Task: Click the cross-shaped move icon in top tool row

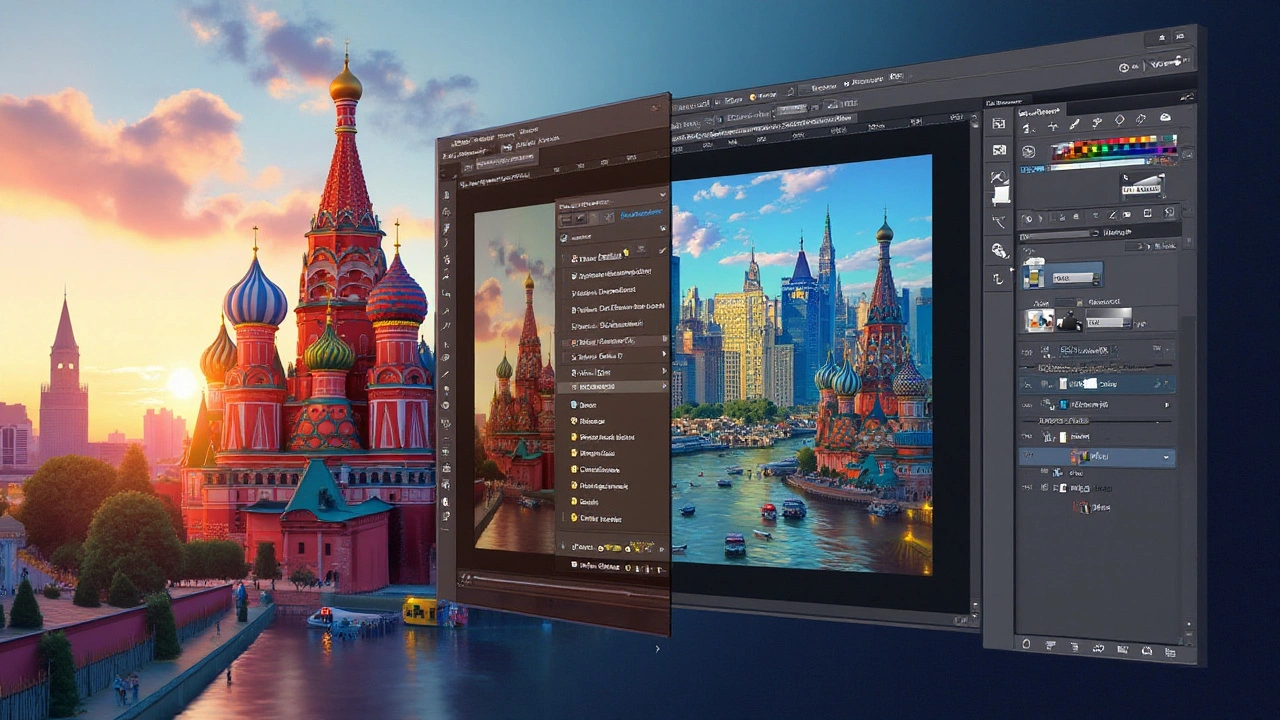Action: [1053, 126]
